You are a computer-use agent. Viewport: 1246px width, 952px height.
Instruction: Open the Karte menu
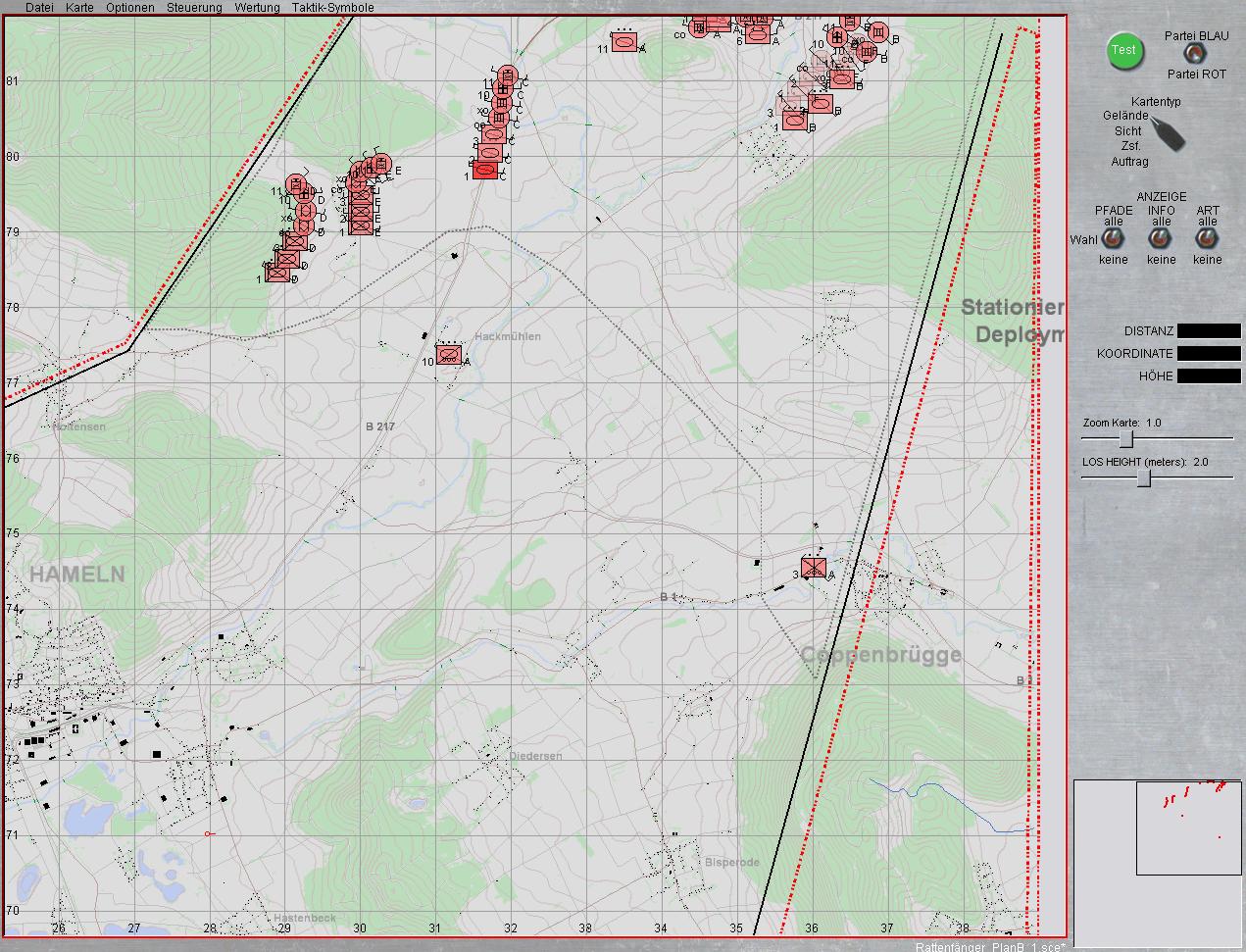click(x=79, y=7)
